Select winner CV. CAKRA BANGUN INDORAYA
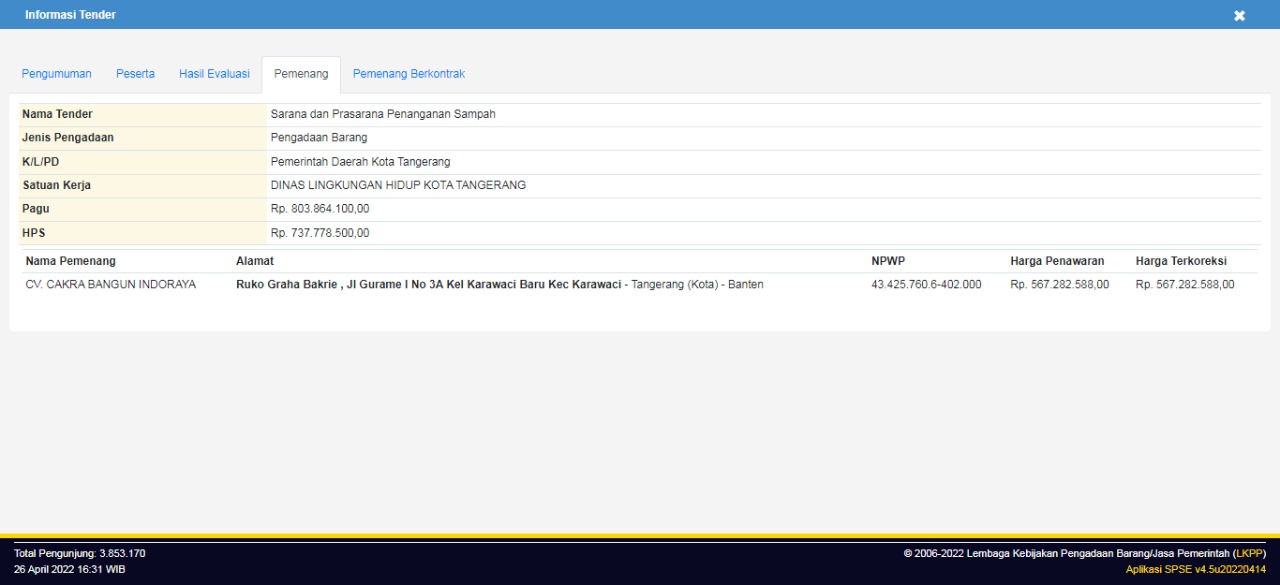Viewport: 1280px width, 585px height. 111,284
